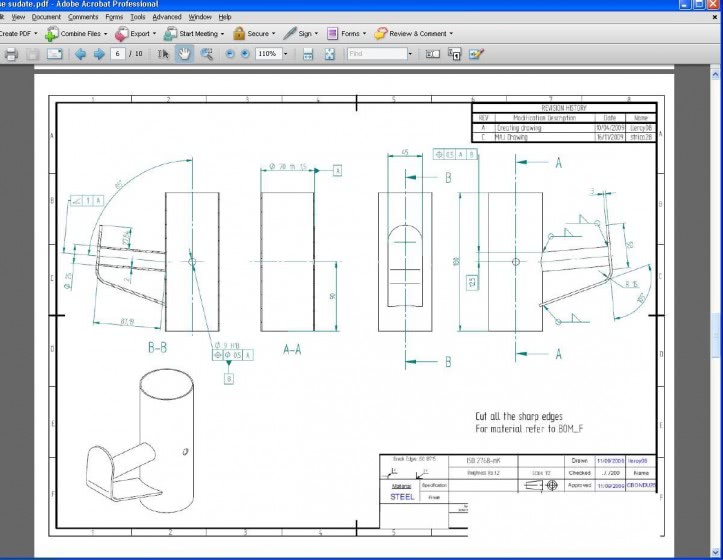Click the Email envelope icon
Screen dimensions: 723x560
55,54
